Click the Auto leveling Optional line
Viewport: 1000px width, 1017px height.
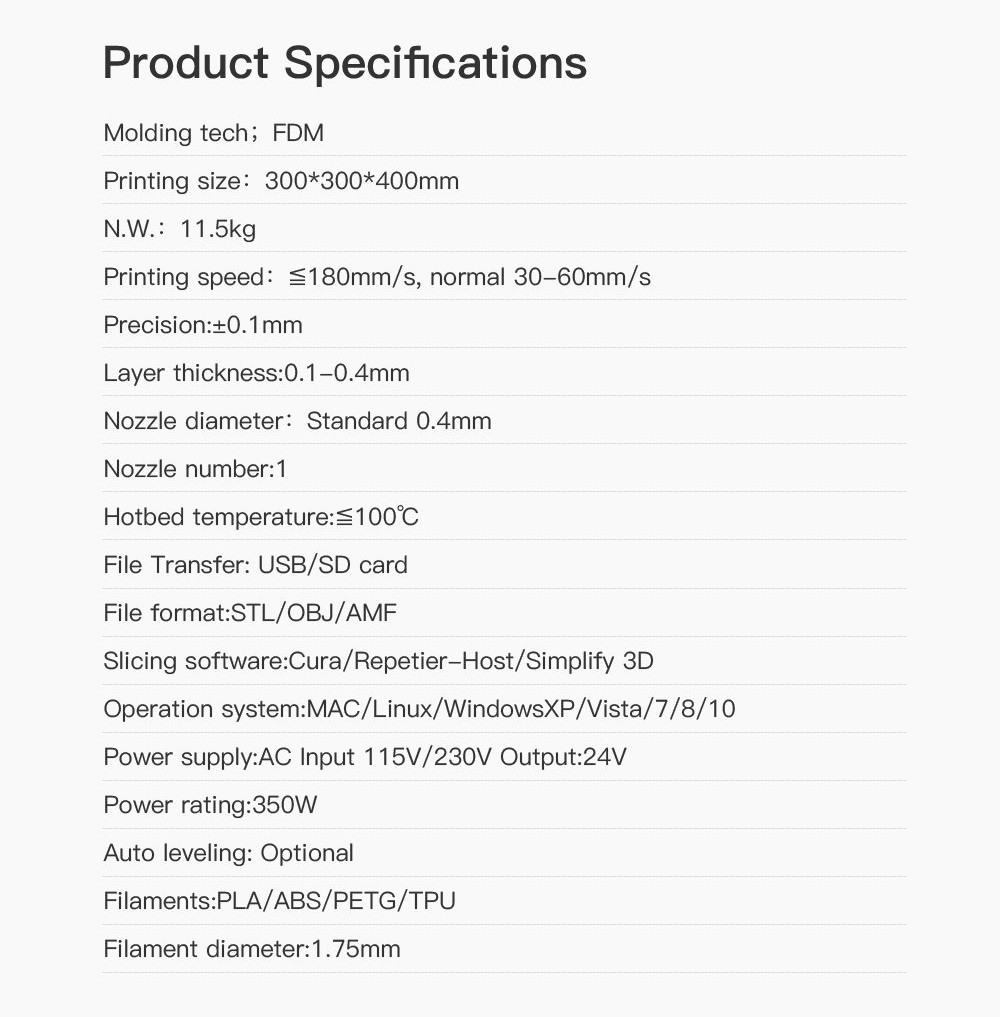tap(228, 853)
